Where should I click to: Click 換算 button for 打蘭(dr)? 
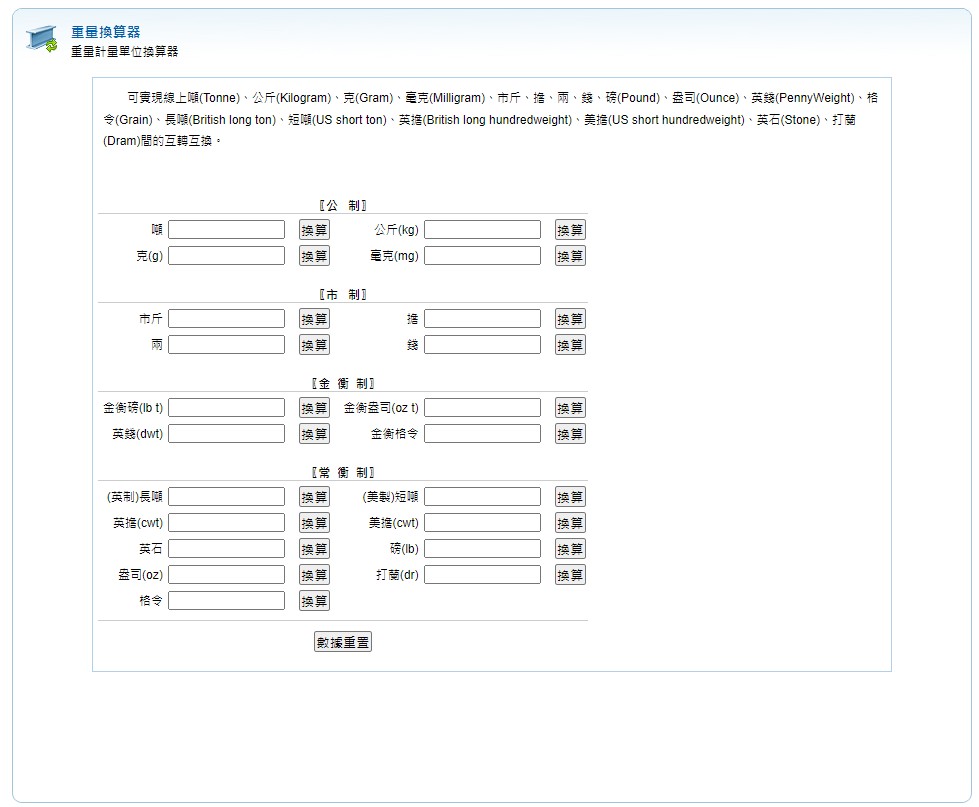(570, 575)
